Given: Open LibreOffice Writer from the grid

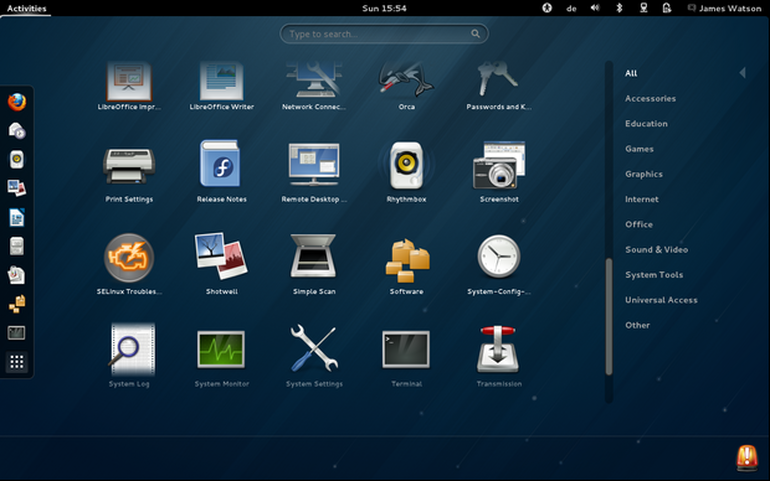Looking at the screenshot, I should [221, 85].
